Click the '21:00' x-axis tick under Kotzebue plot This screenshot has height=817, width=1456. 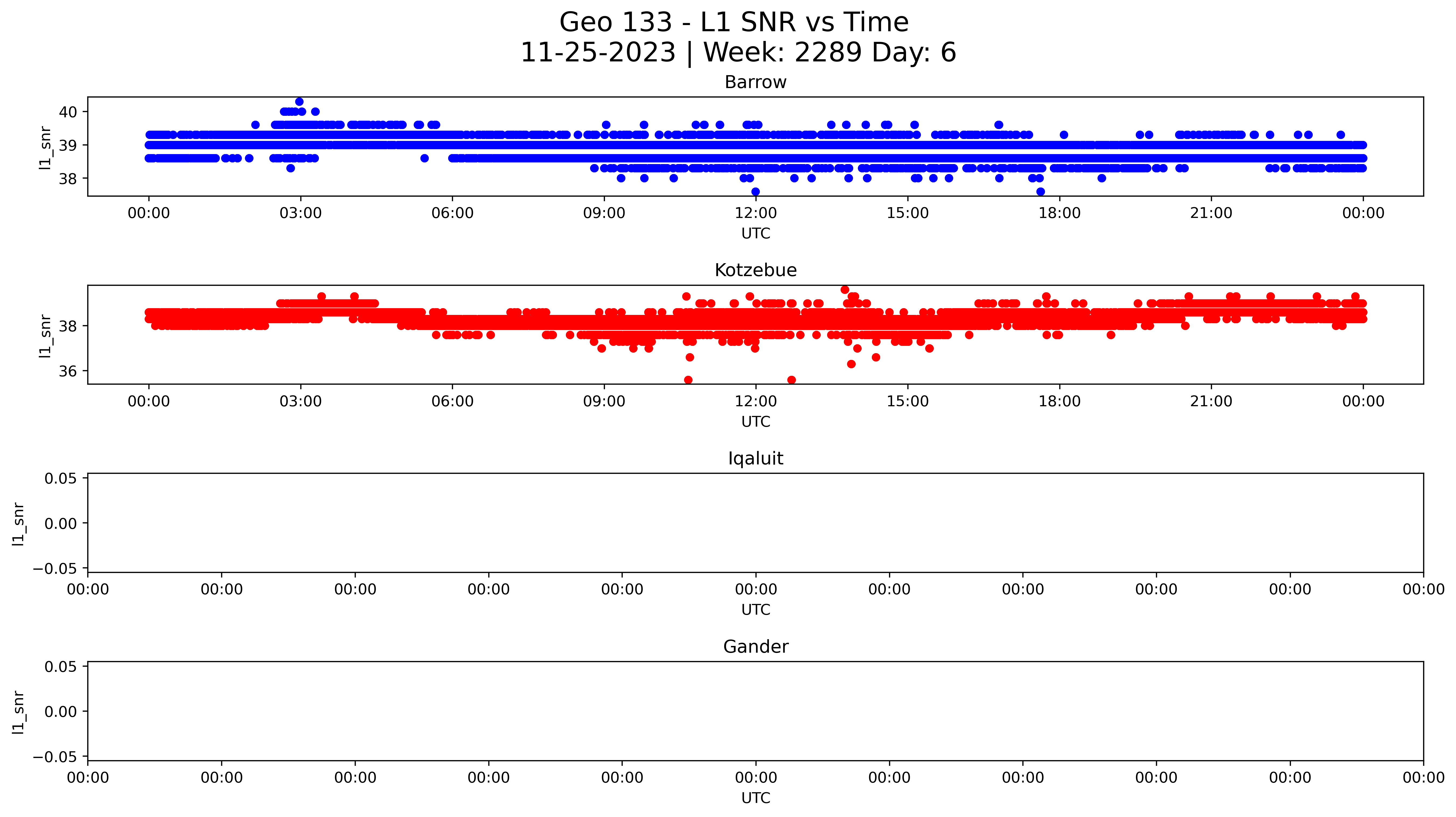(x=1211, y=401)
